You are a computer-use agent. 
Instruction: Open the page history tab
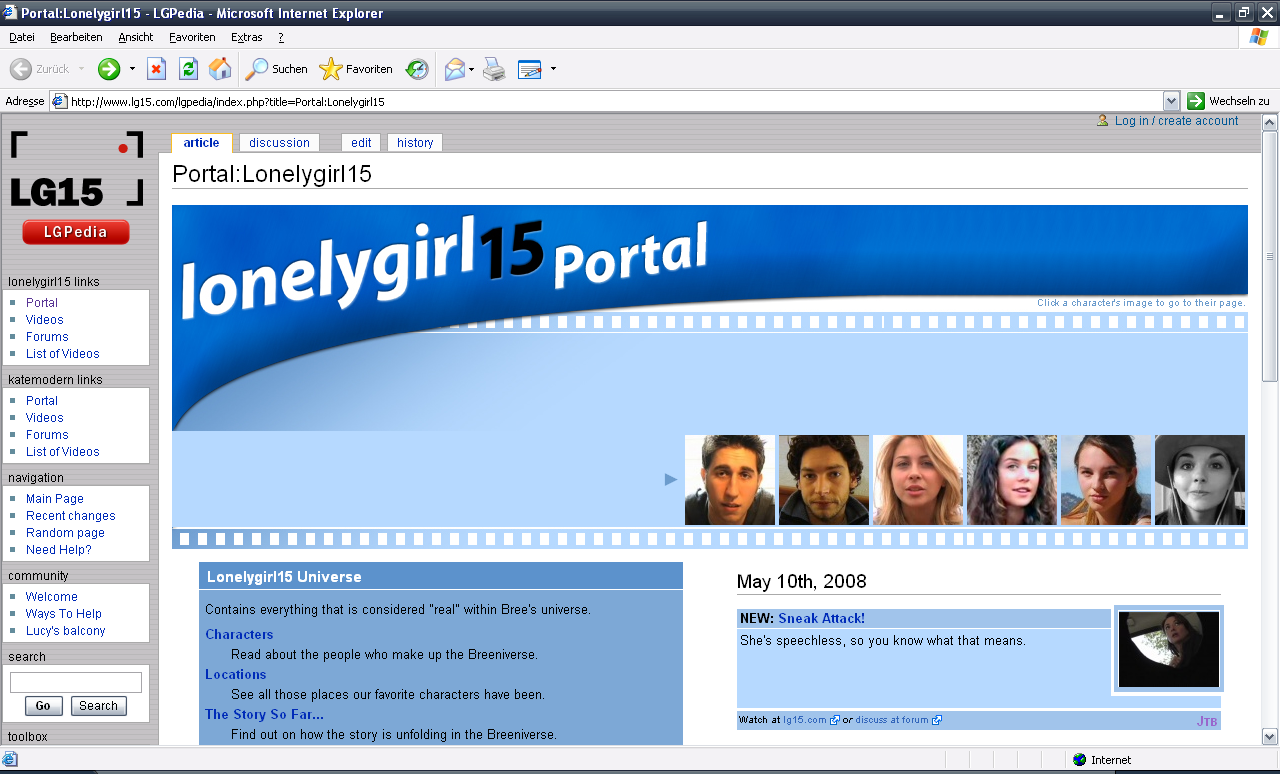(x=415, y=143)
